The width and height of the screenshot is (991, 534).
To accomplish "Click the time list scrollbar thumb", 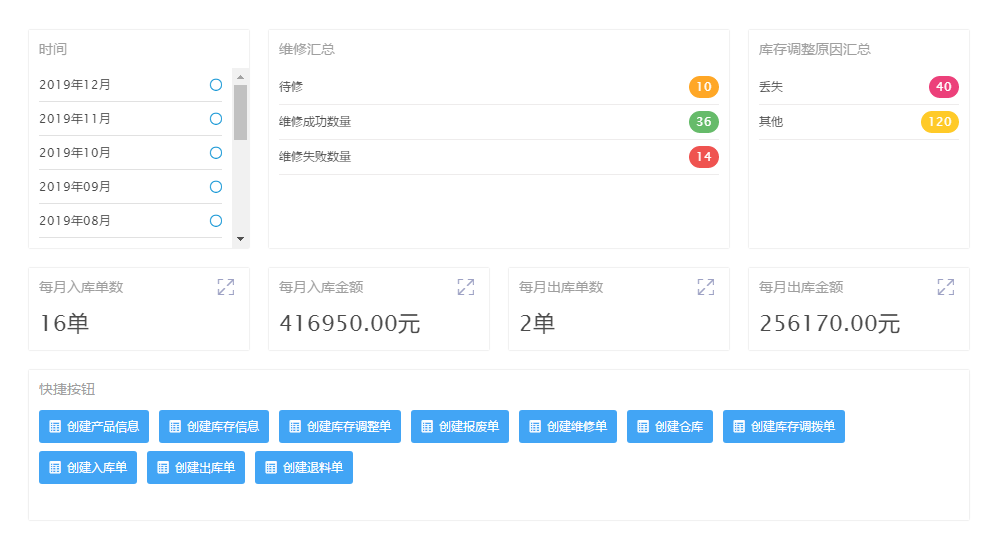I will click(240, 112).
